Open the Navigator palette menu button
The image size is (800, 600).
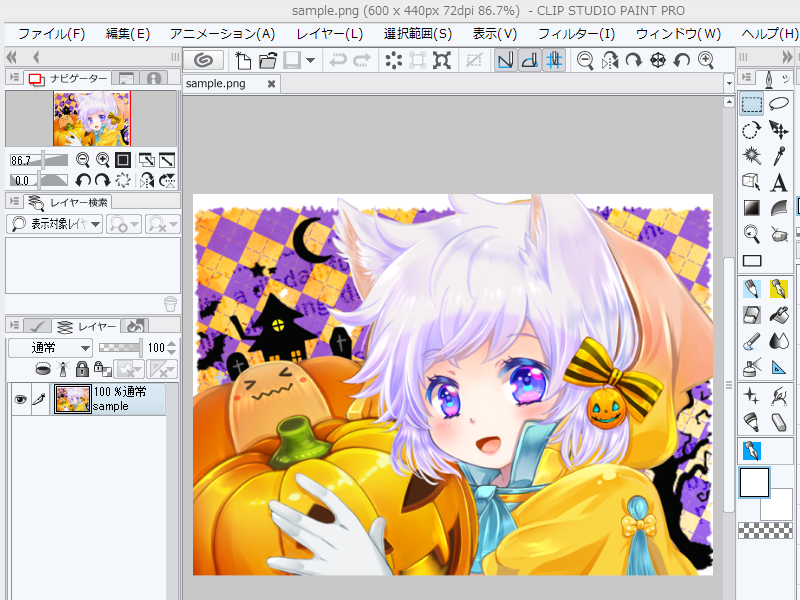point(14,78)
